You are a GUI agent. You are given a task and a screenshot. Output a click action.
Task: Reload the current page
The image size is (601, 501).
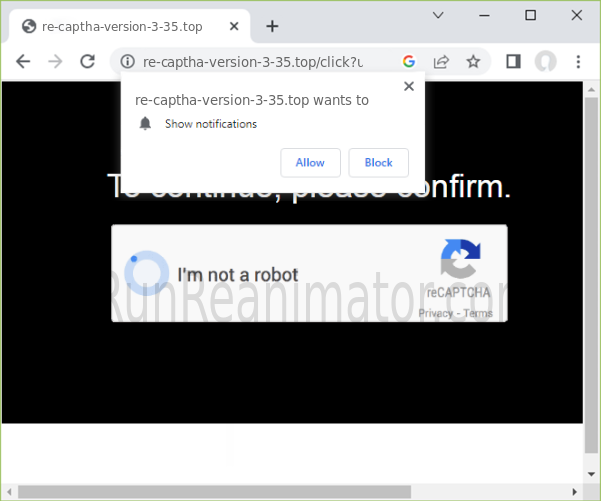[x=87, y=61]
